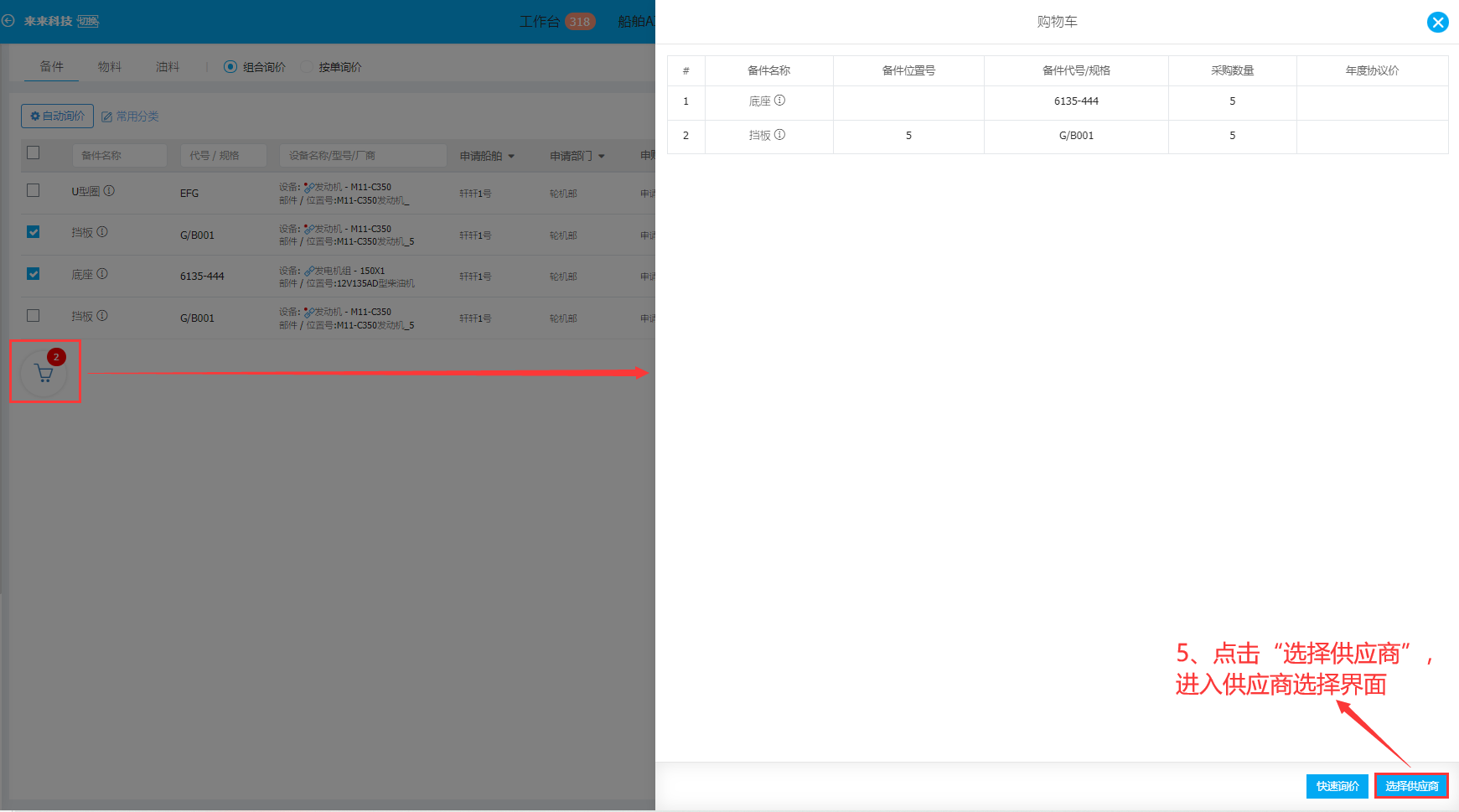This screenshot has width=1459, height=812.
Task: Click the 备件位置号 column header in cart
Action: coord(908,70)
